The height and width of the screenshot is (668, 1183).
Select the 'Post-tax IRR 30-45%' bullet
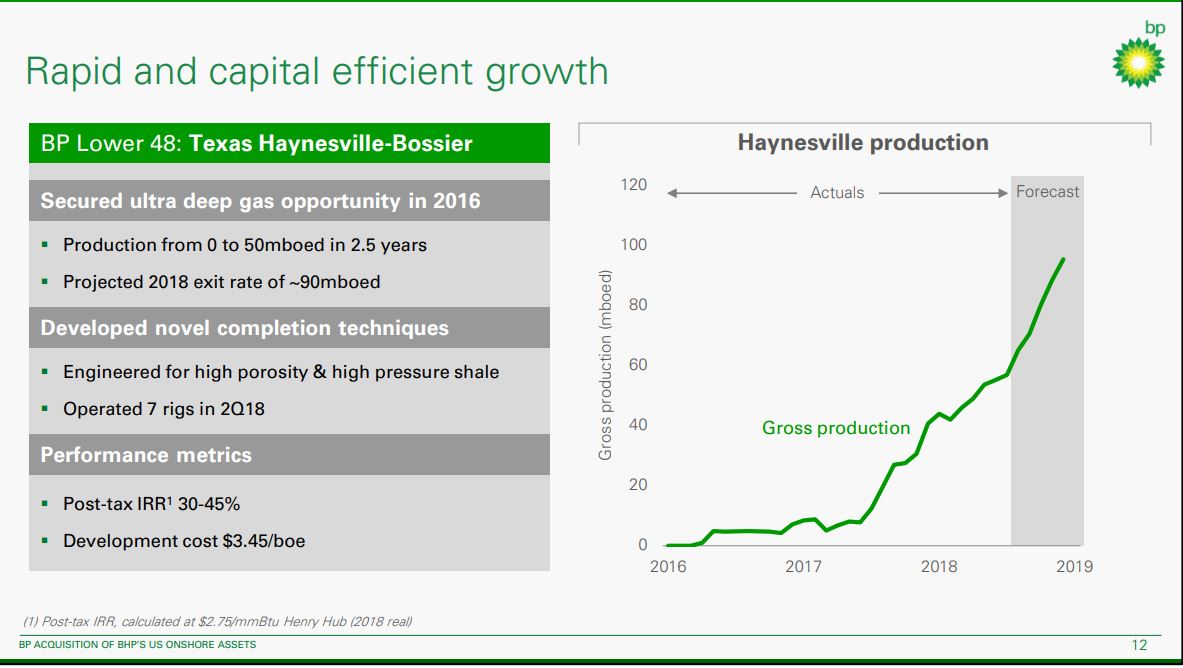click(x=152, y=504)
